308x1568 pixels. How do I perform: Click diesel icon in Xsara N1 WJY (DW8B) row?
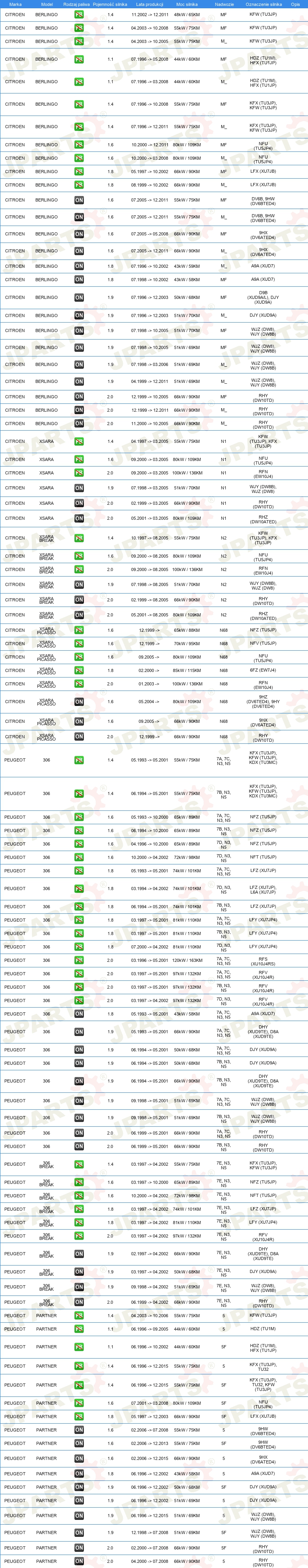(x=79, y=488)
